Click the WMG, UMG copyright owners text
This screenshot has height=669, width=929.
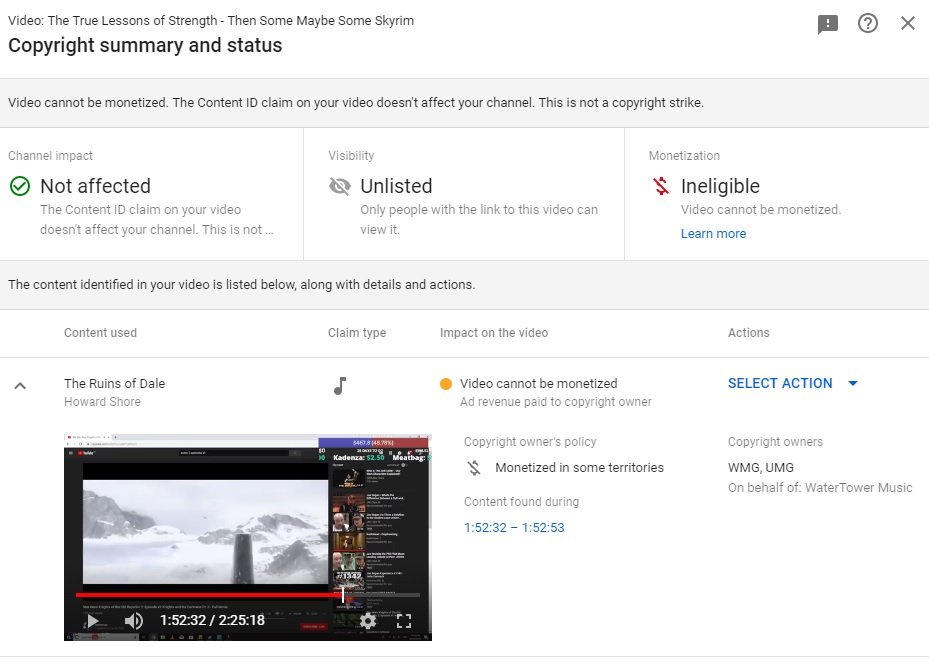tap(761, 468)
